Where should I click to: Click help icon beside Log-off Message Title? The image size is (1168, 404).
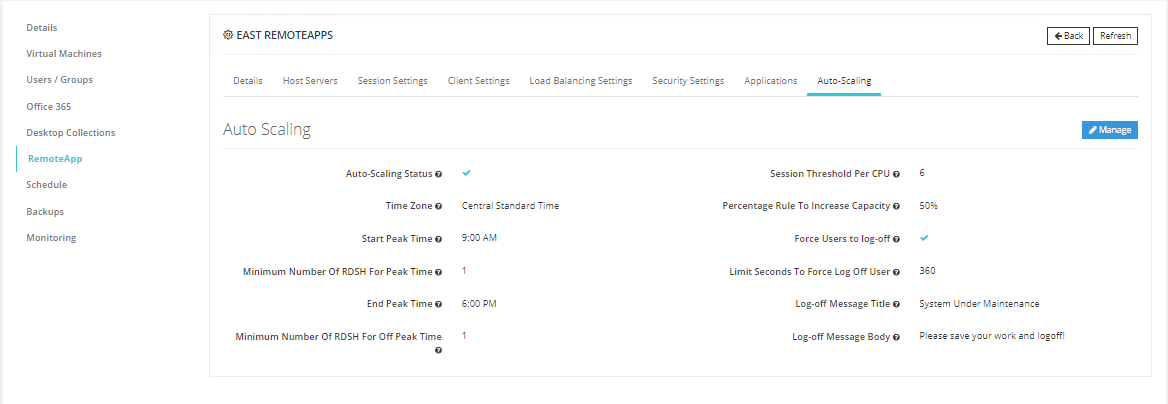coord(896,304)
